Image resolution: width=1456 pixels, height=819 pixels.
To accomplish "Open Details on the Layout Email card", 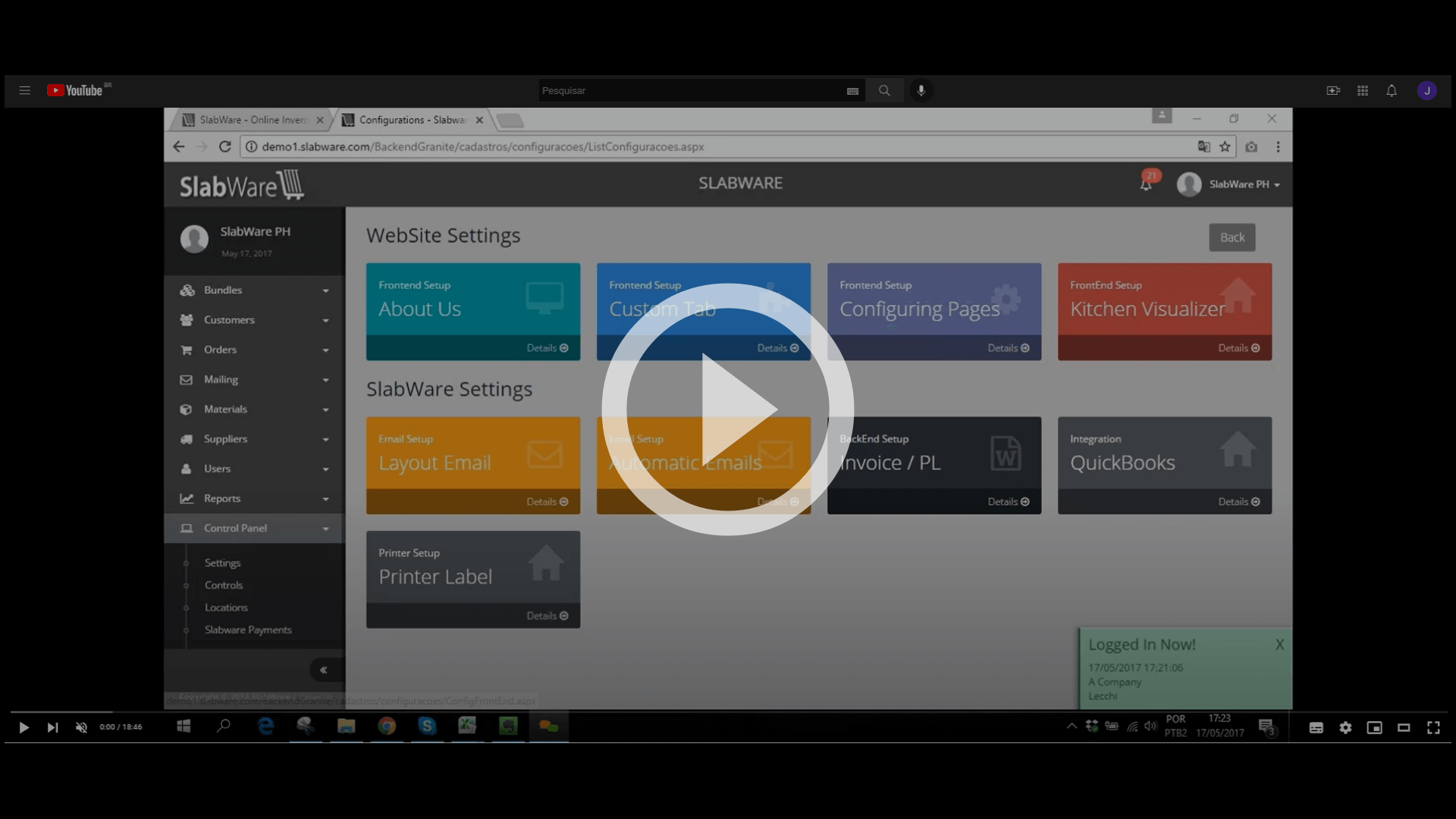I will tap(547, 502).
